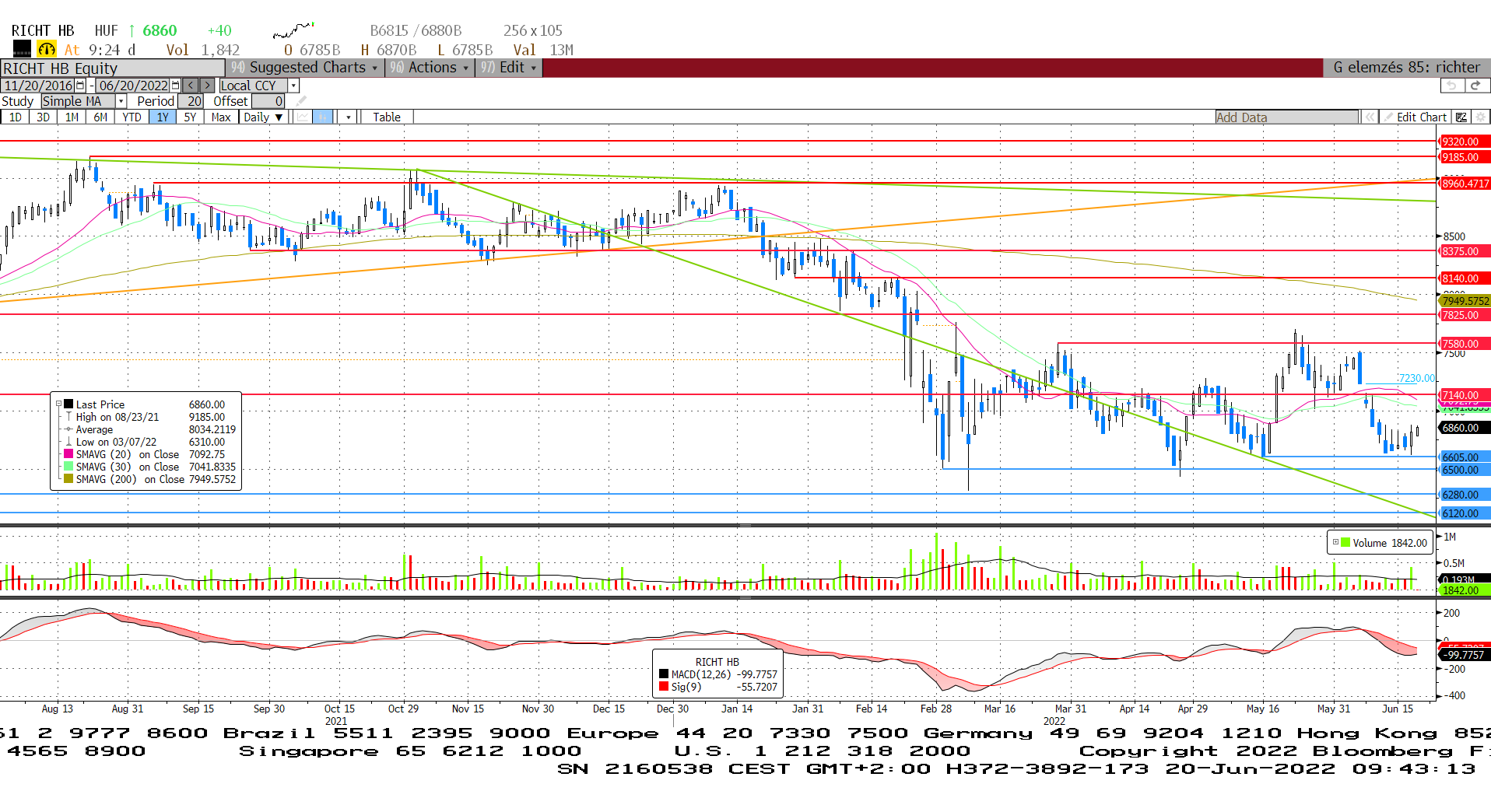Click the Volume green legend swatch
The width and height of the screenshot is (1491, 812).
(x=1345, y=542)
